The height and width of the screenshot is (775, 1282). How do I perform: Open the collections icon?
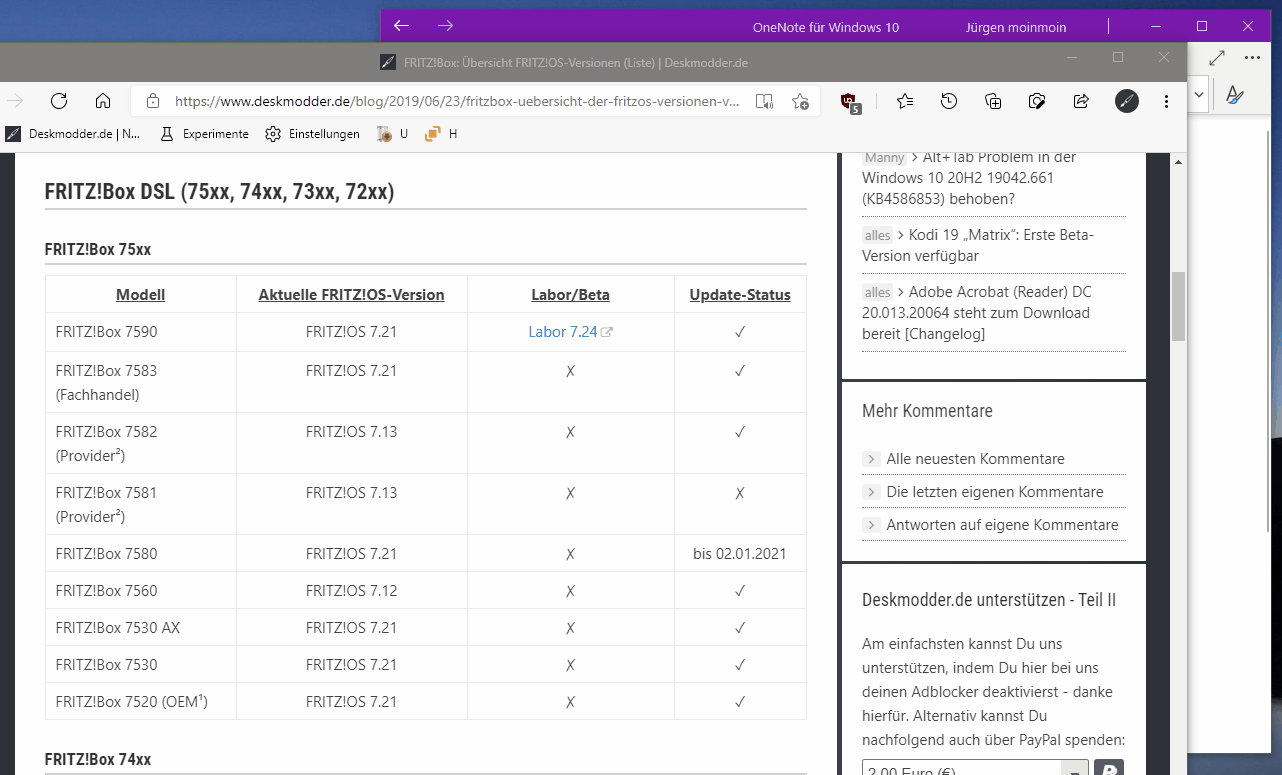993,101
